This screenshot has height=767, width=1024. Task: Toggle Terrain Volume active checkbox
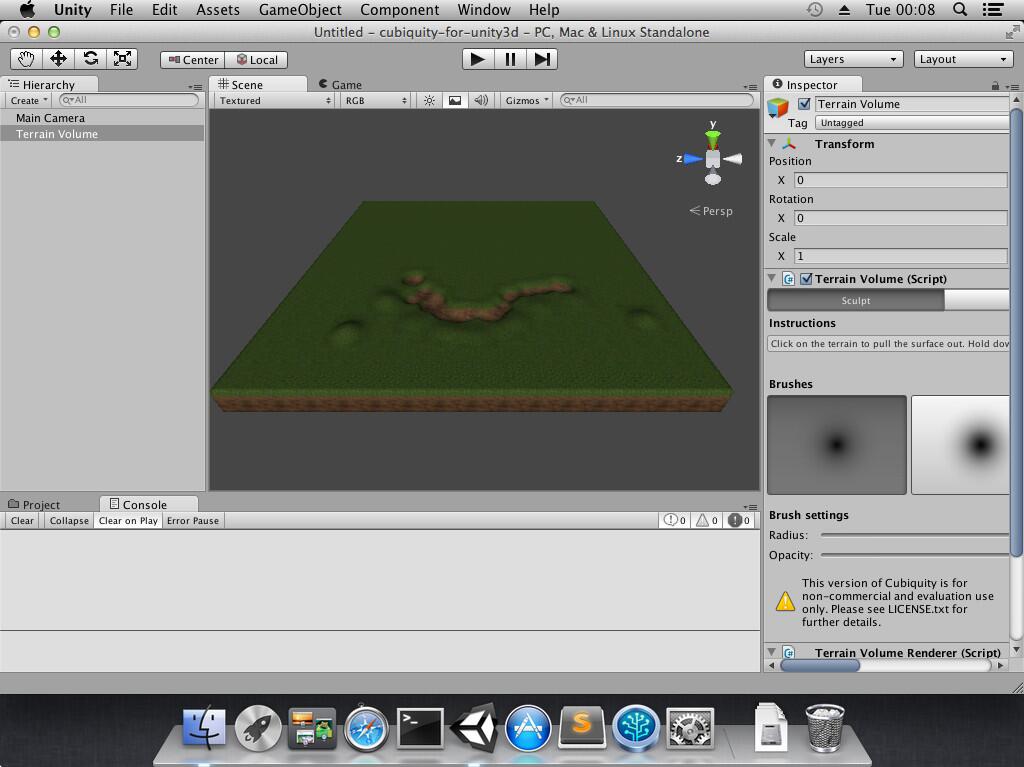pos(805,104)
